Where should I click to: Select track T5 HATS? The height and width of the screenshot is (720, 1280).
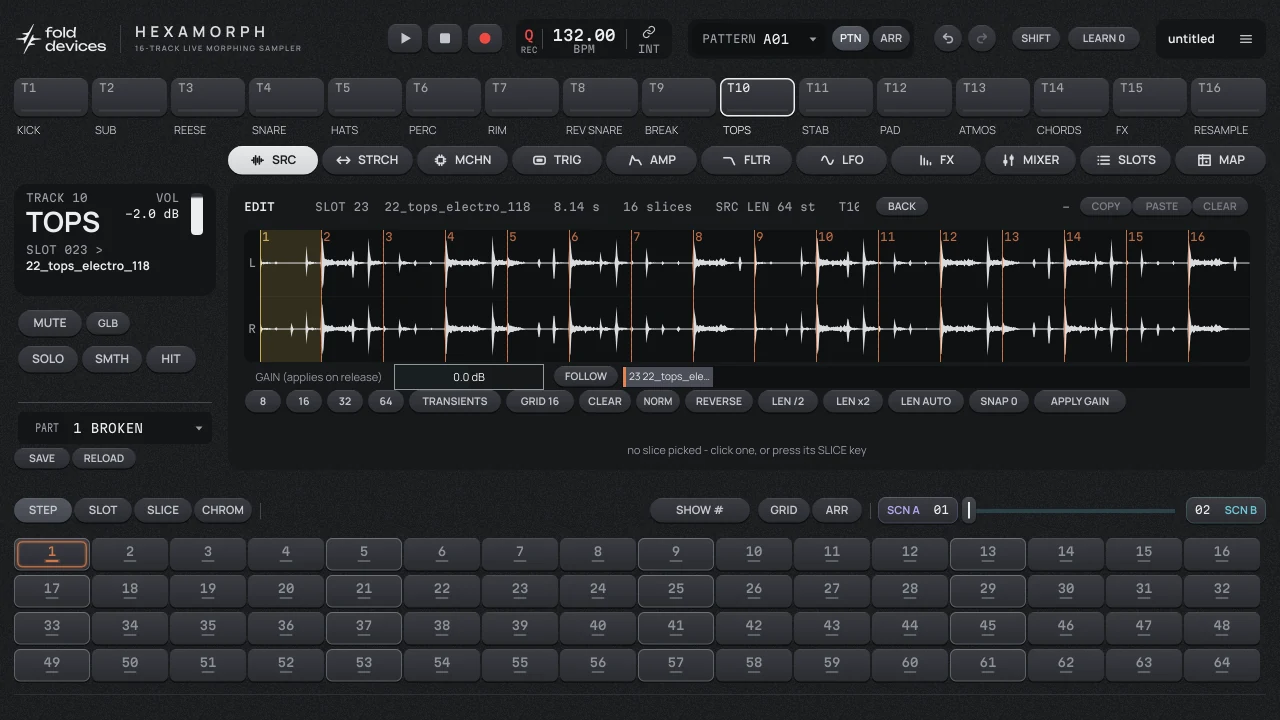[365, 97]
